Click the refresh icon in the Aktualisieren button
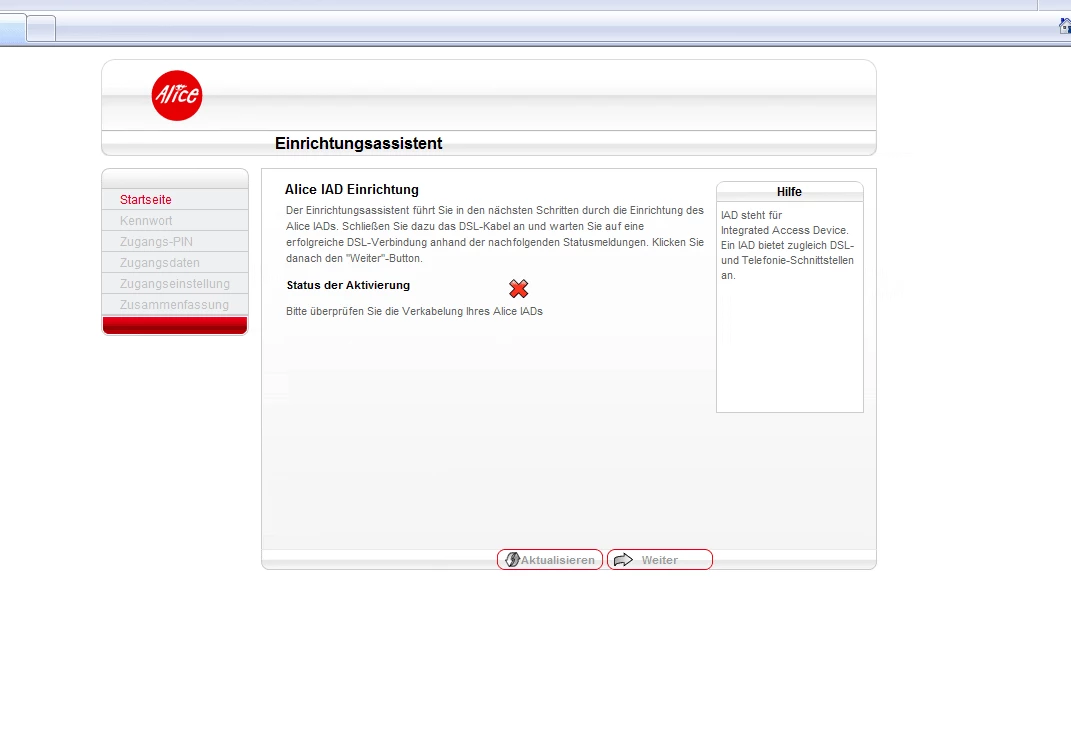The height and width of the screenshot is (735, 1071). pyautogui.click(x=512, y=559)
